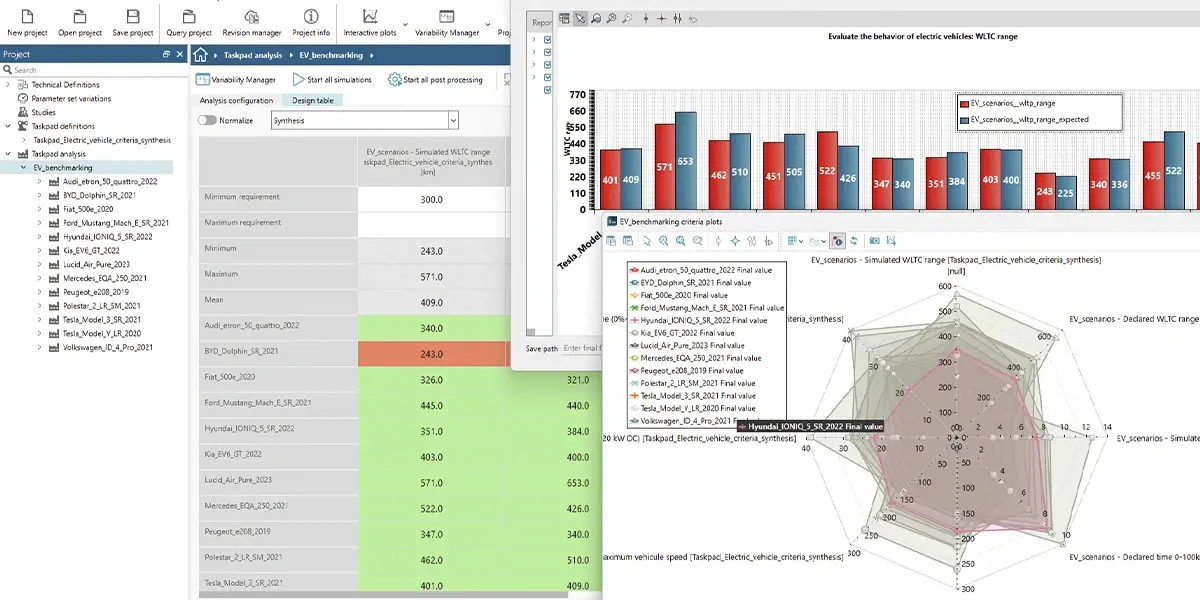Toggle the Normalize switch
1200x600 pixels.
[207, 120]
